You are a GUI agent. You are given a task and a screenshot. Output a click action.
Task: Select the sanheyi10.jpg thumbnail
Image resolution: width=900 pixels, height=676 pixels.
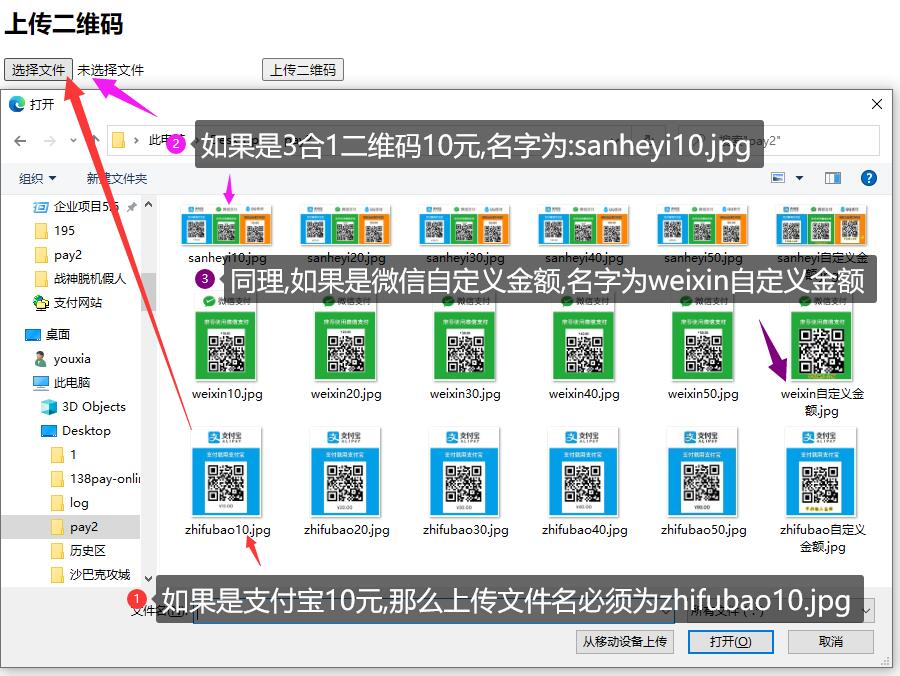click(227, 224)
